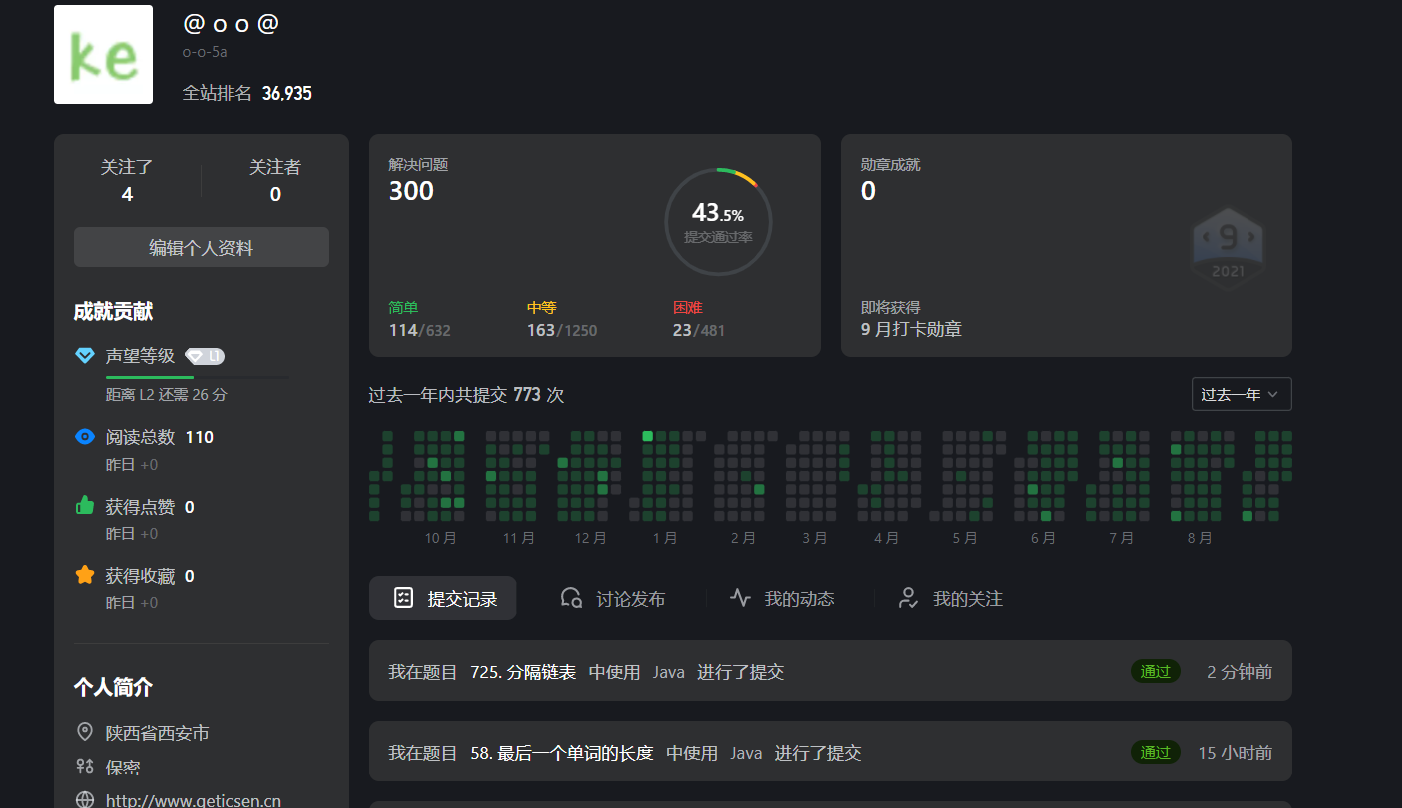Click the 阅读总数 110 stat
Viewport: 1402px width, 808px height.
point(160,437)
